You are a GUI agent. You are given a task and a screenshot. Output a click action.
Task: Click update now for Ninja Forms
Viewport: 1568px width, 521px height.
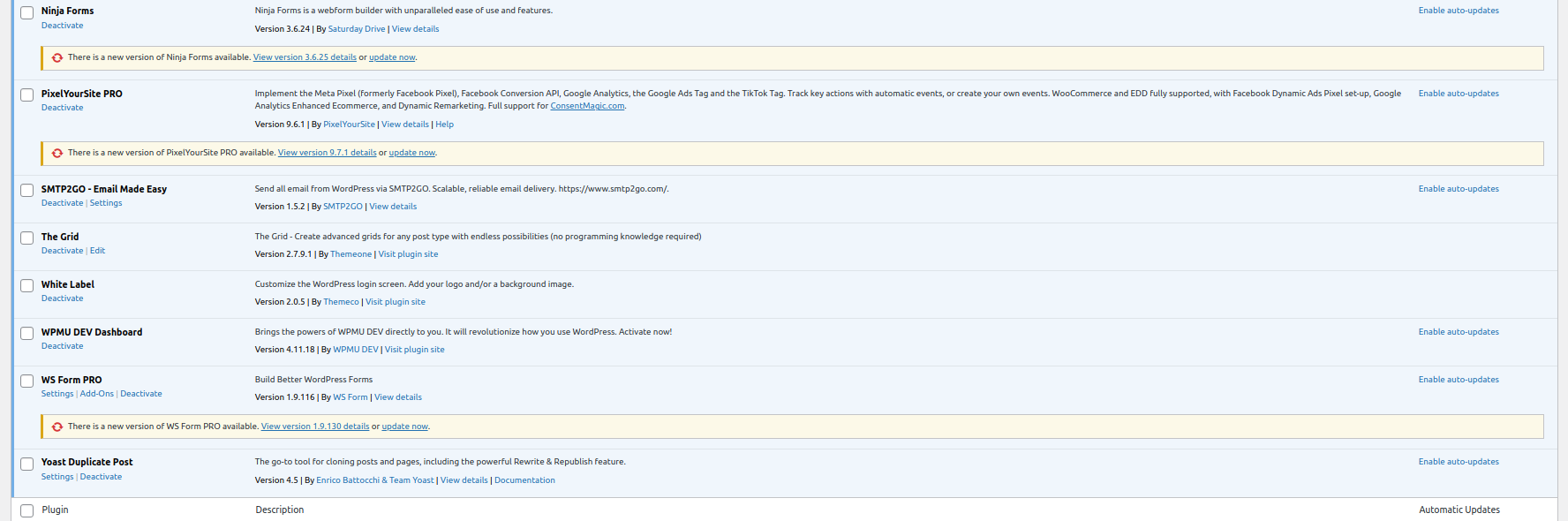[392, 57]
